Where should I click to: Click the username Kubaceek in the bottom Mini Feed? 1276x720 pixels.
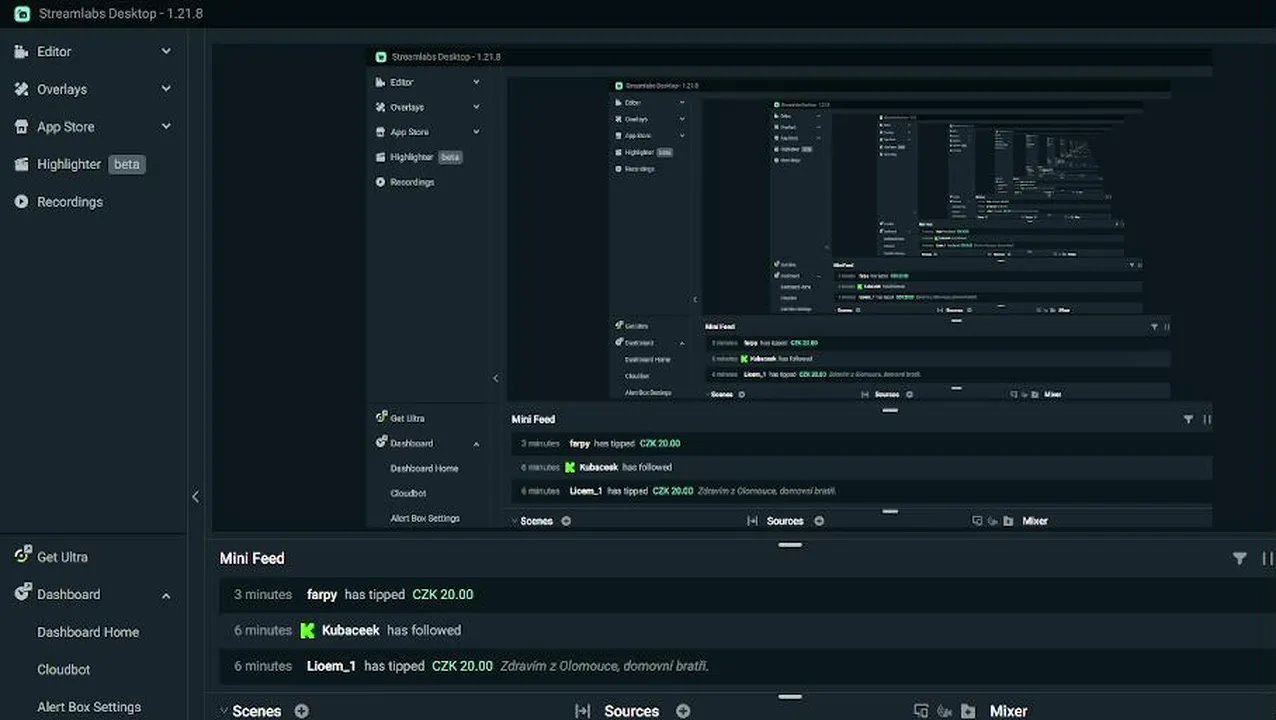click(351, 630)
